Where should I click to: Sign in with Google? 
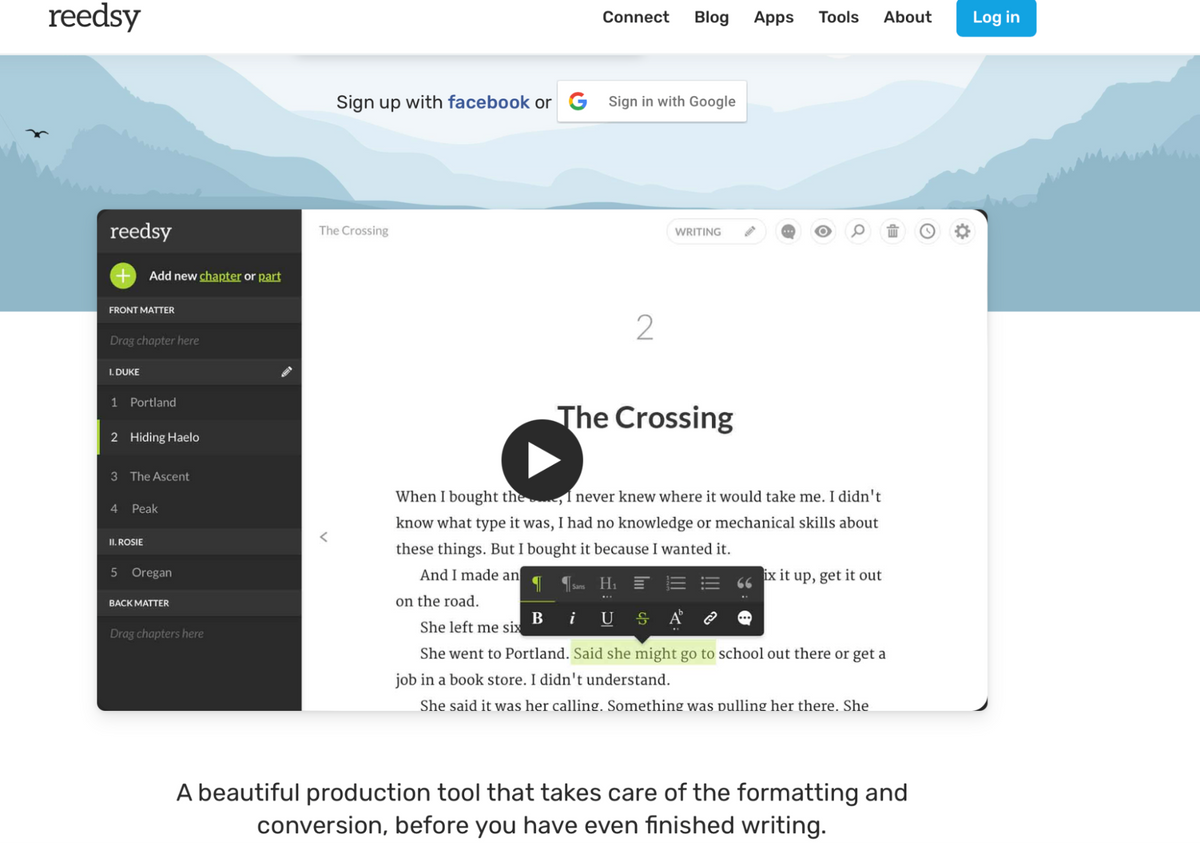tap(651, 101)
